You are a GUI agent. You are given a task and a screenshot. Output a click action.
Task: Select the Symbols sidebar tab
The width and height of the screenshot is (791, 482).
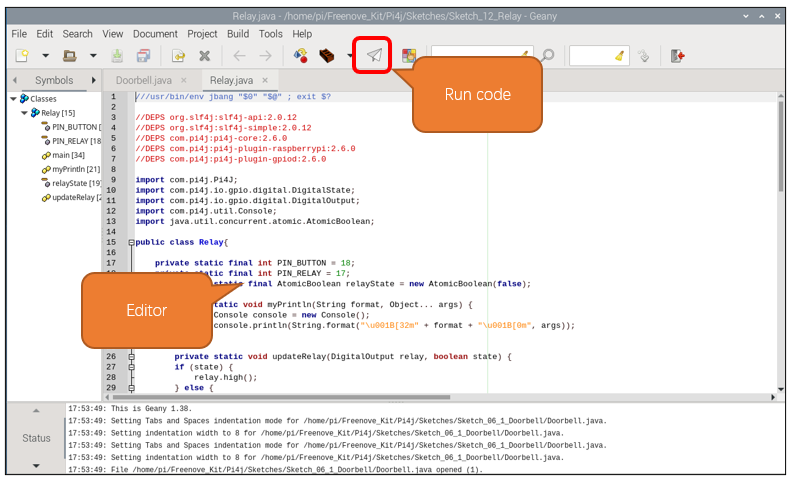click(x=54, y=80)
